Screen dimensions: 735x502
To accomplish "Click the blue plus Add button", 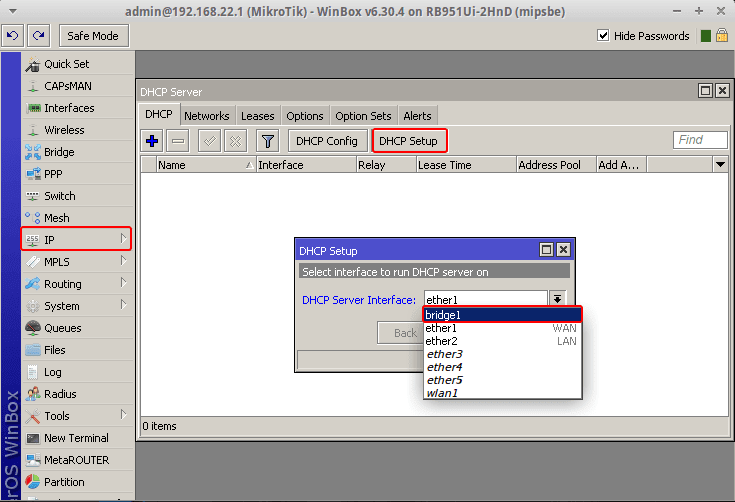I will (x=152, y=141).
